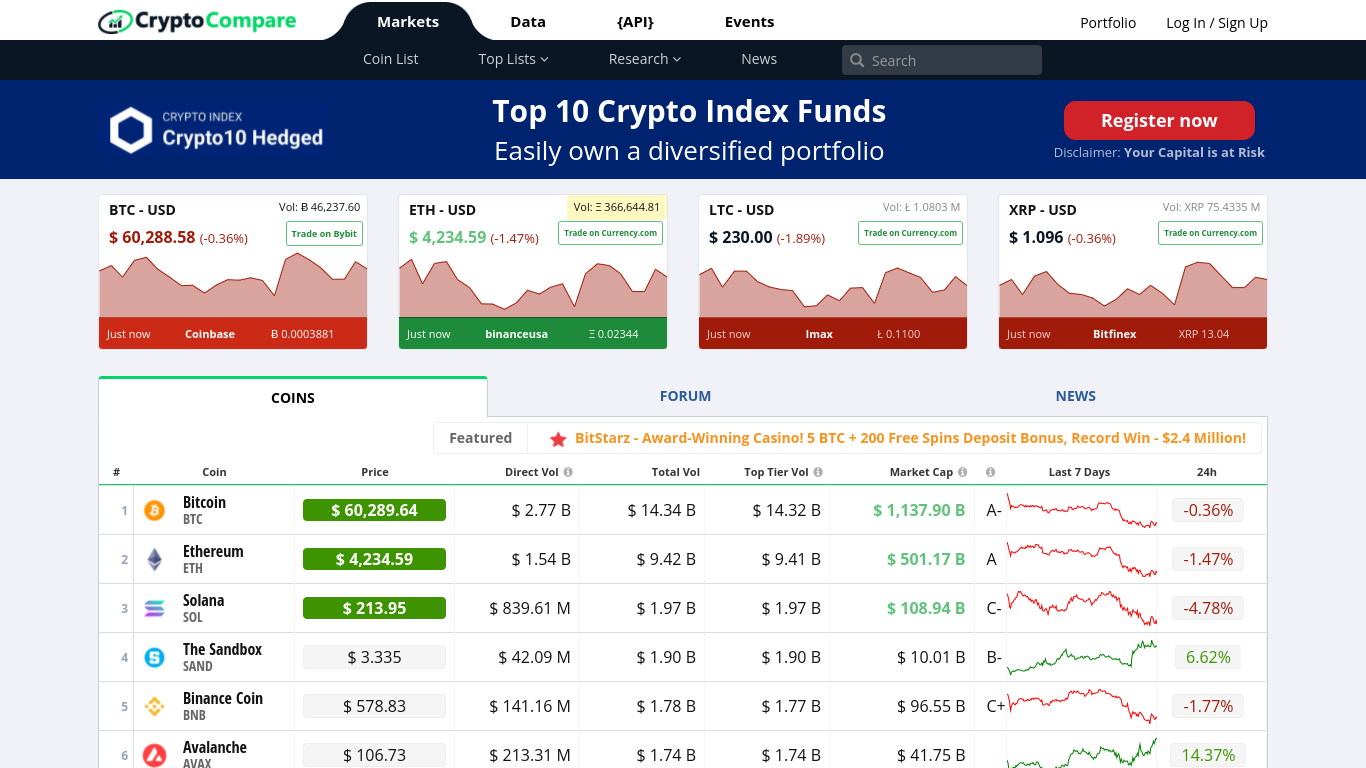Click the Bitcoin price $ 60,289.64
This screenshot has height=768, width=1366.
(x=374, y=510)
